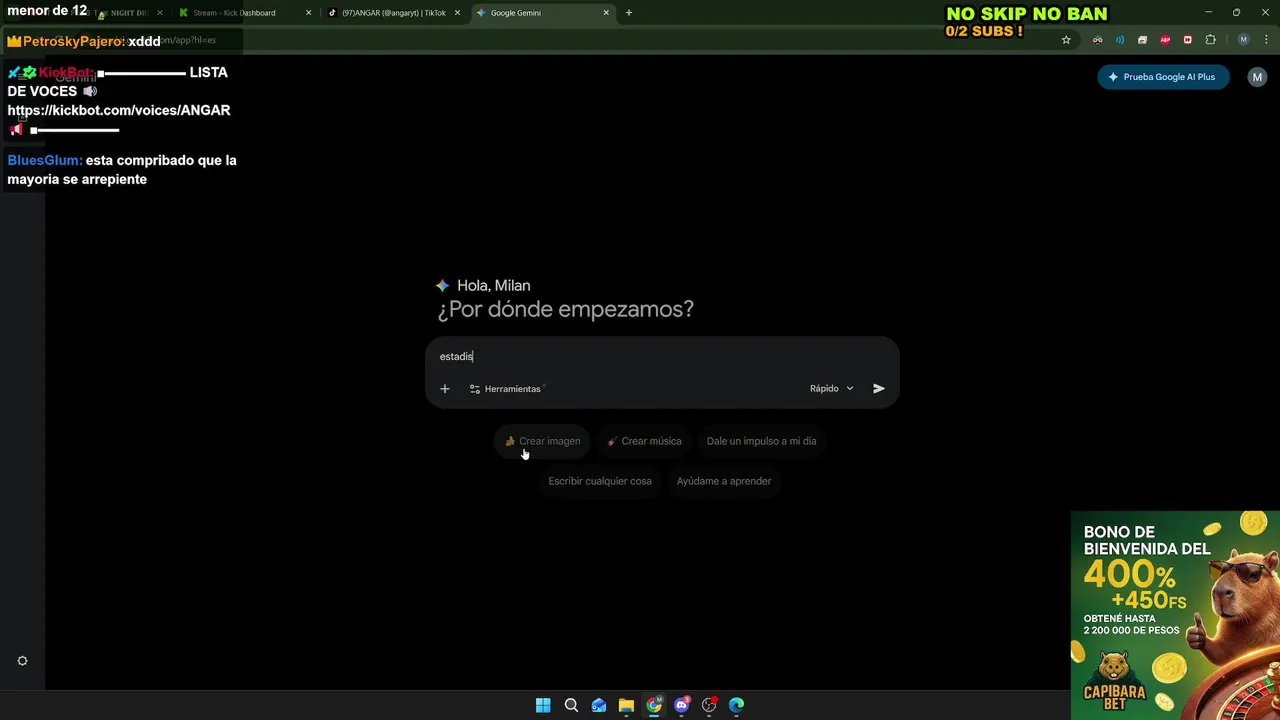Open the plus attachment menu in prompt box
The width and height of the screenshot is (1280, 720).
445,389
